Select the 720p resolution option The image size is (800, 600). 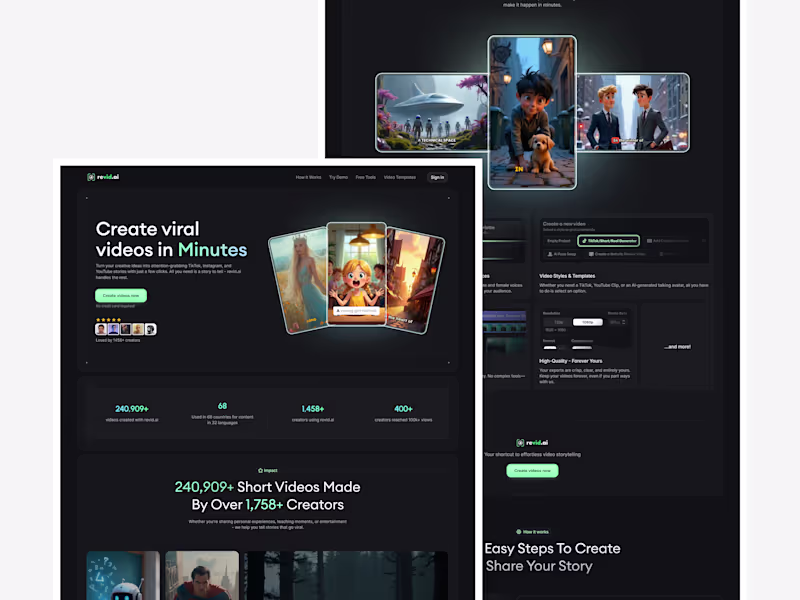[558, 322]
